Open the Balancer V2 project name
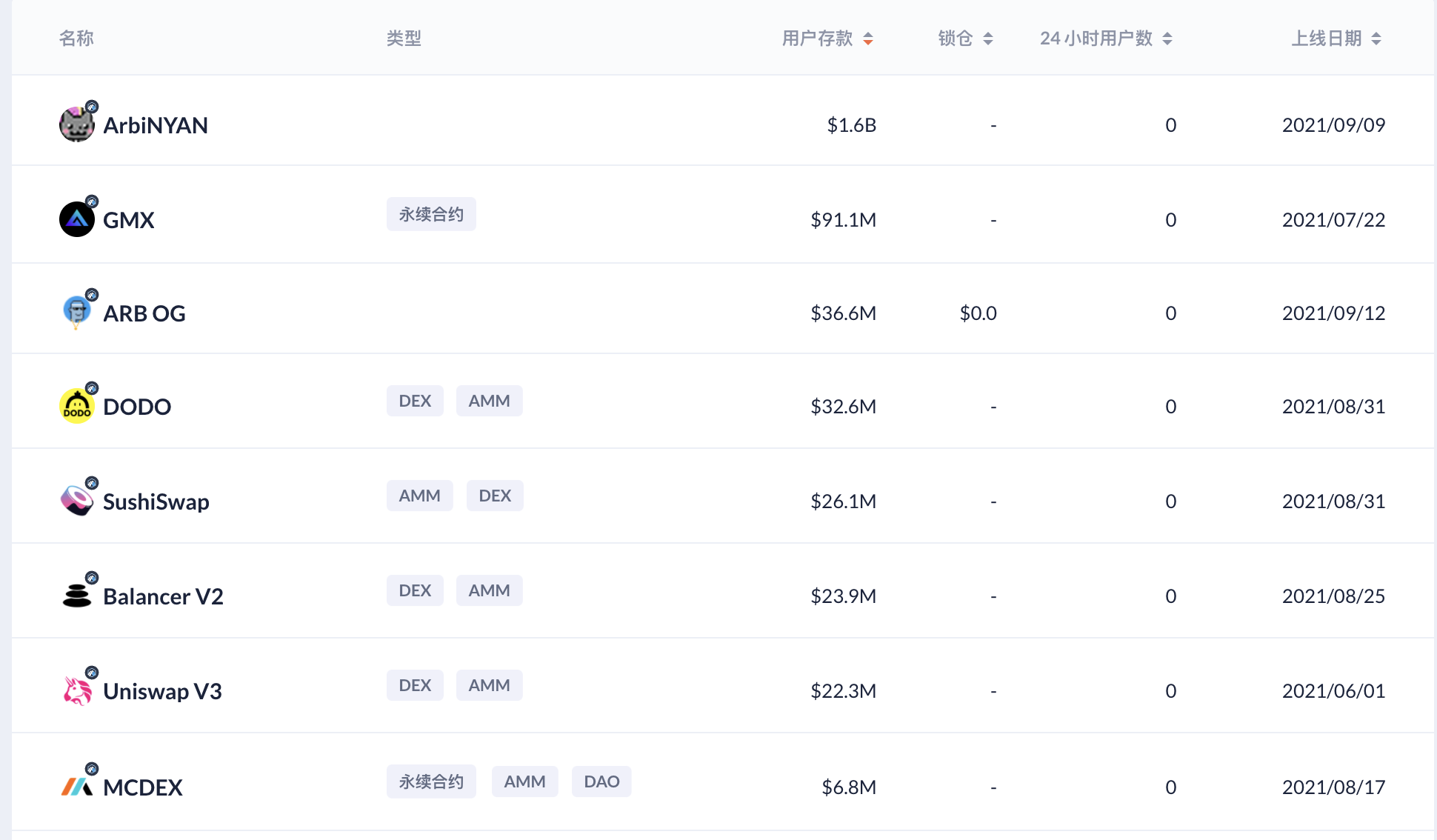 (x=163, y=596)
